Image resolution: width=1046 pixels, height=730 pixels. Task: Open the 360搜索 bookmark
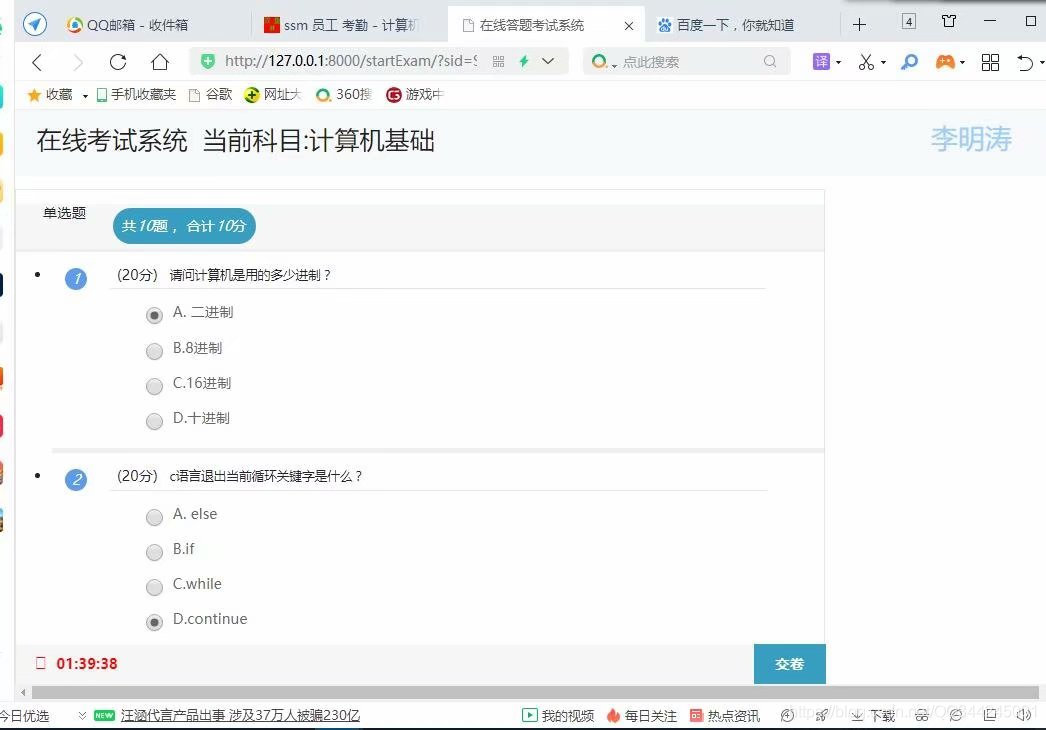click(x=344, y=95)
